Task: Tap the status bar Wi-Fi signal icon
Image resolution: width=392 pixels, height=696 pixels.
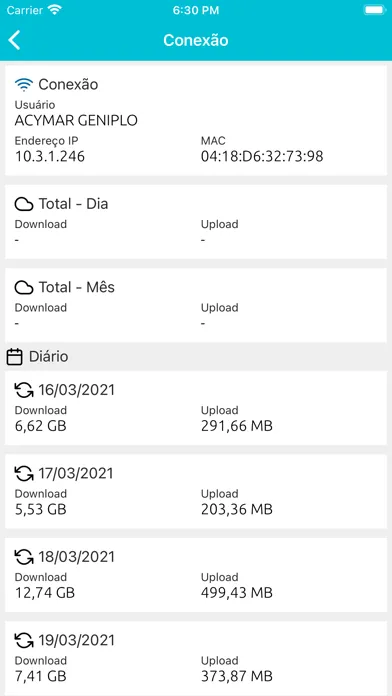Action: pos(55,10)
